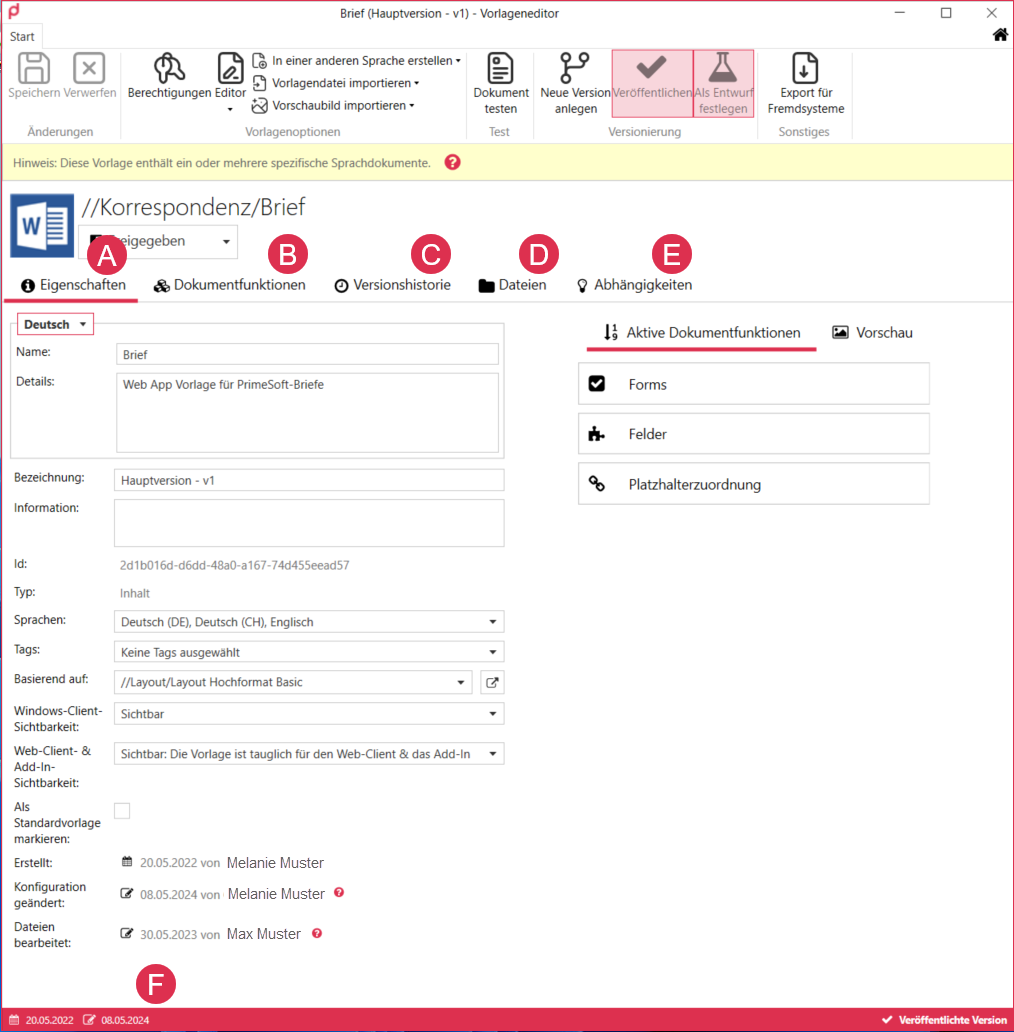Click the Veröffentlichen checkmark button

pos(652,84)
